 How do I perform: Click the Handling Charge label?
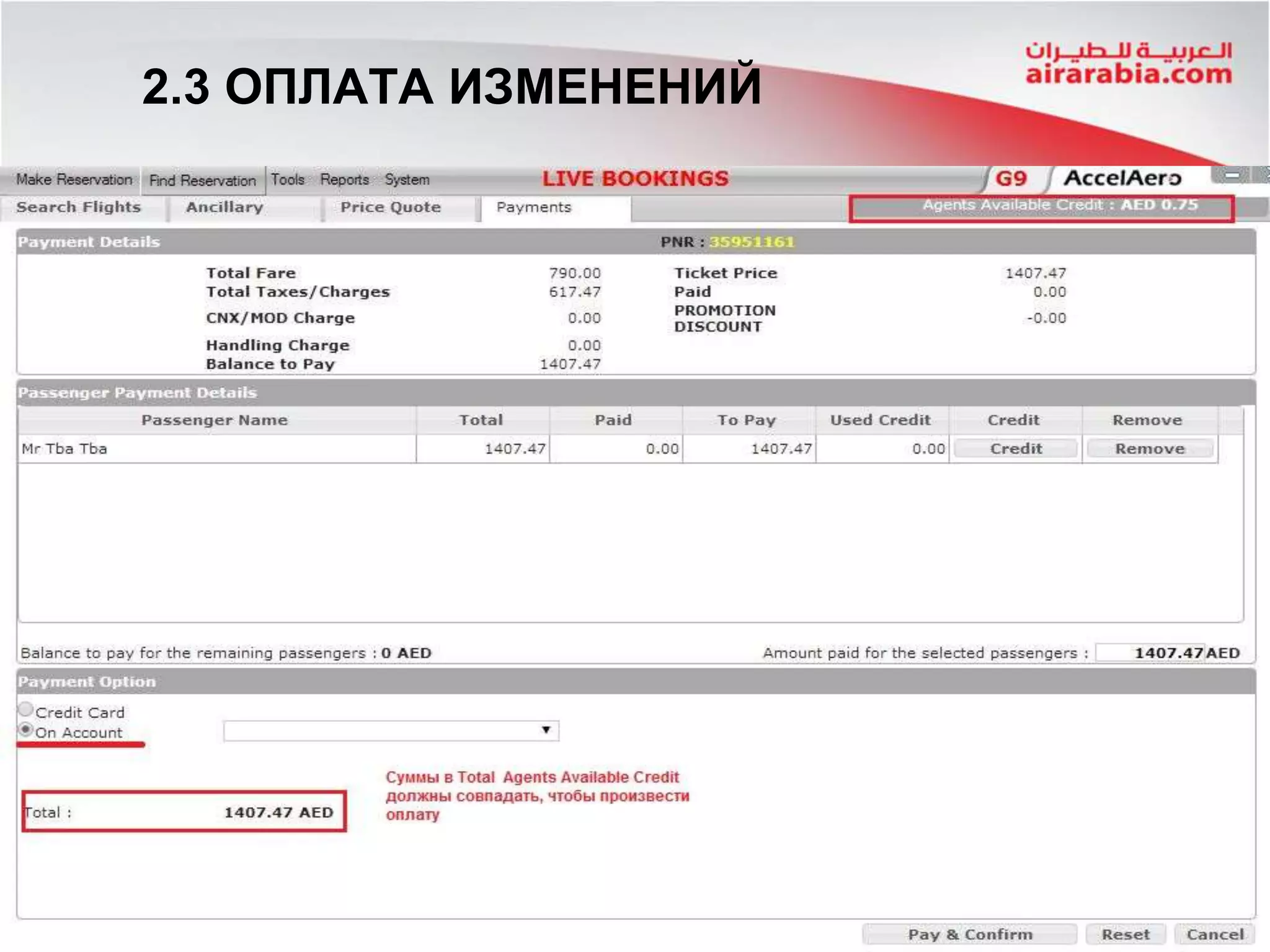coord(278,346)
